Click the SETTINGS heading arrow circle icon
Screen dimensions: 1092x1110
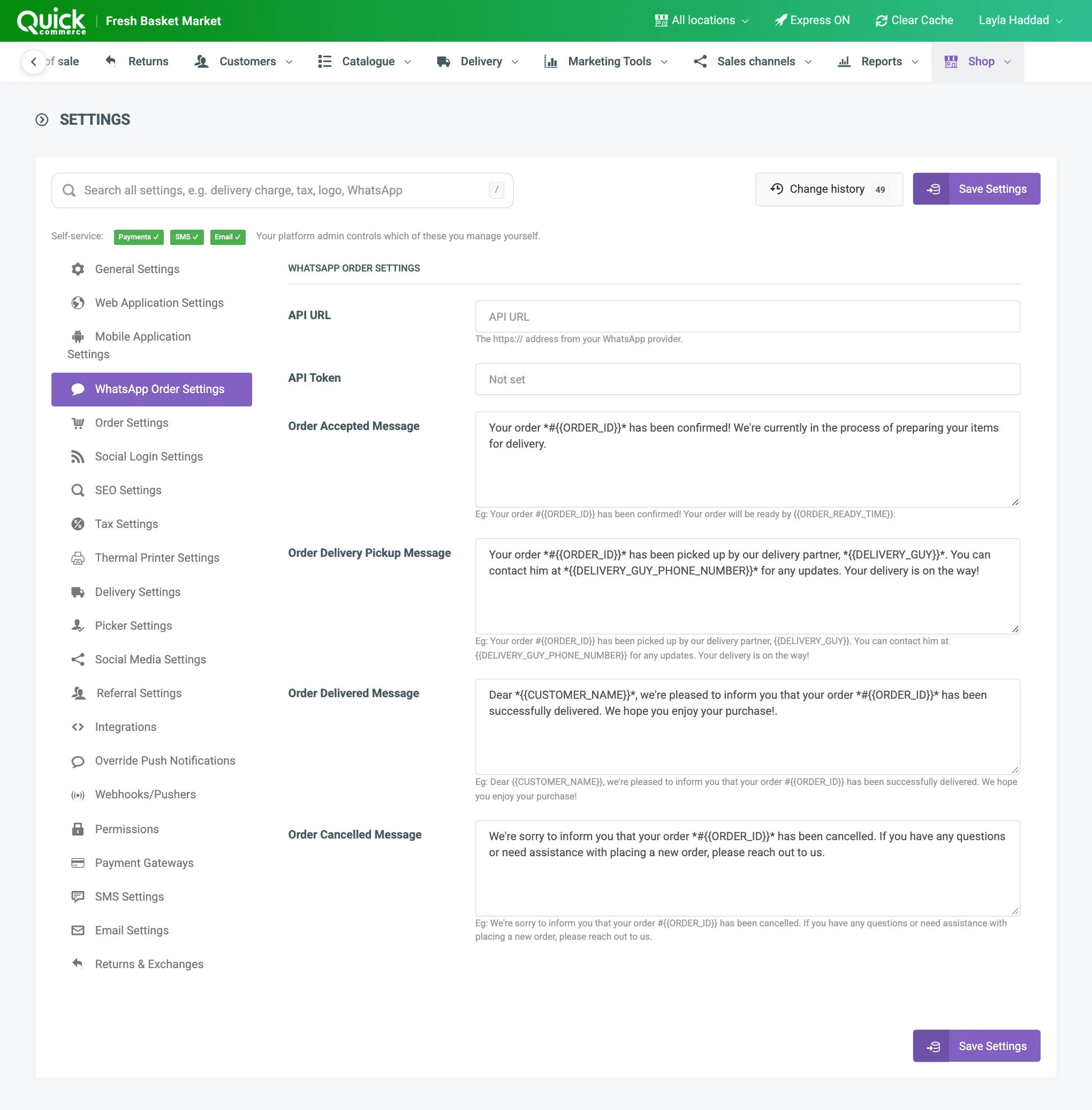(x=42, y=119)
